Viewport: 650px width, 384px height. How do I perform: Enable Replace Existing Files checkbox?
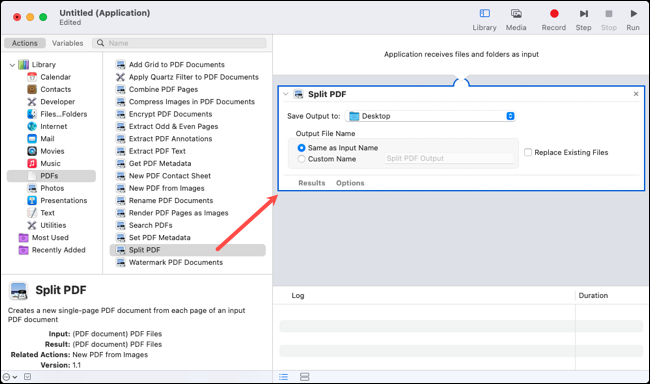(528, 152)
